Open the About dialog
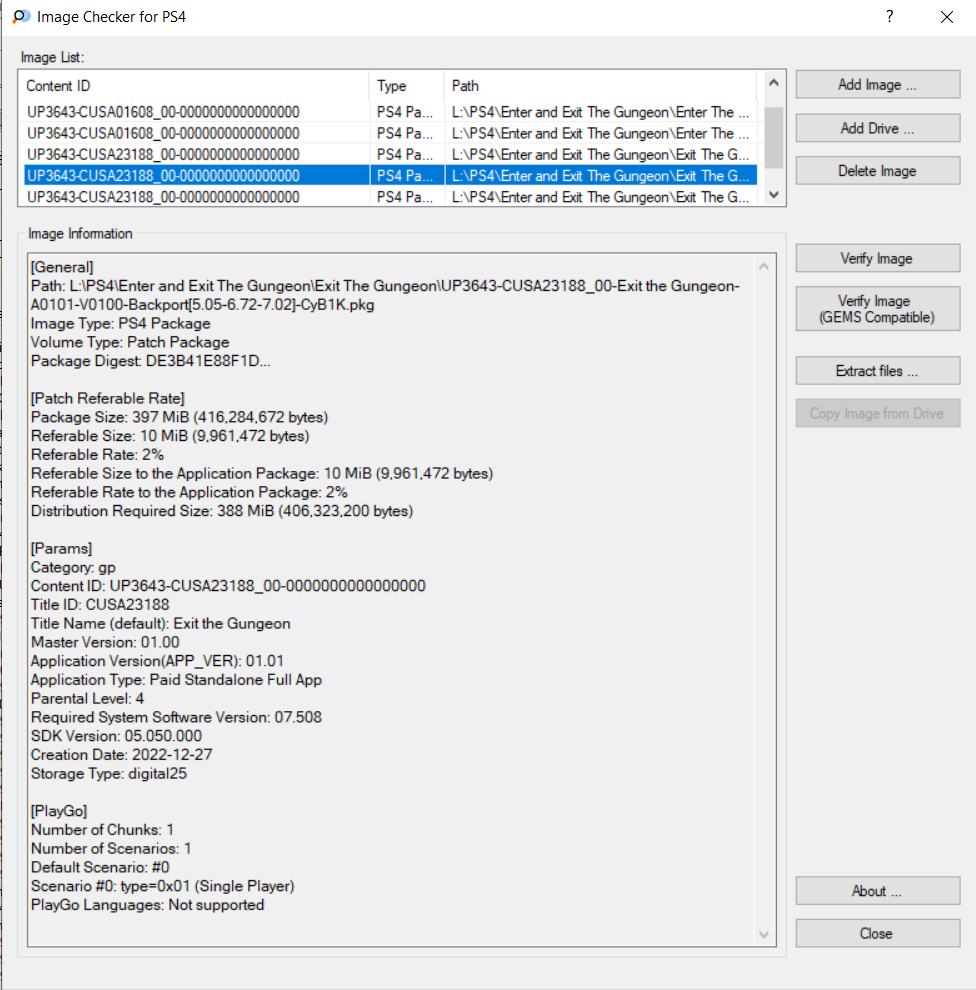 pyautogui.click(x=877, y=891)
